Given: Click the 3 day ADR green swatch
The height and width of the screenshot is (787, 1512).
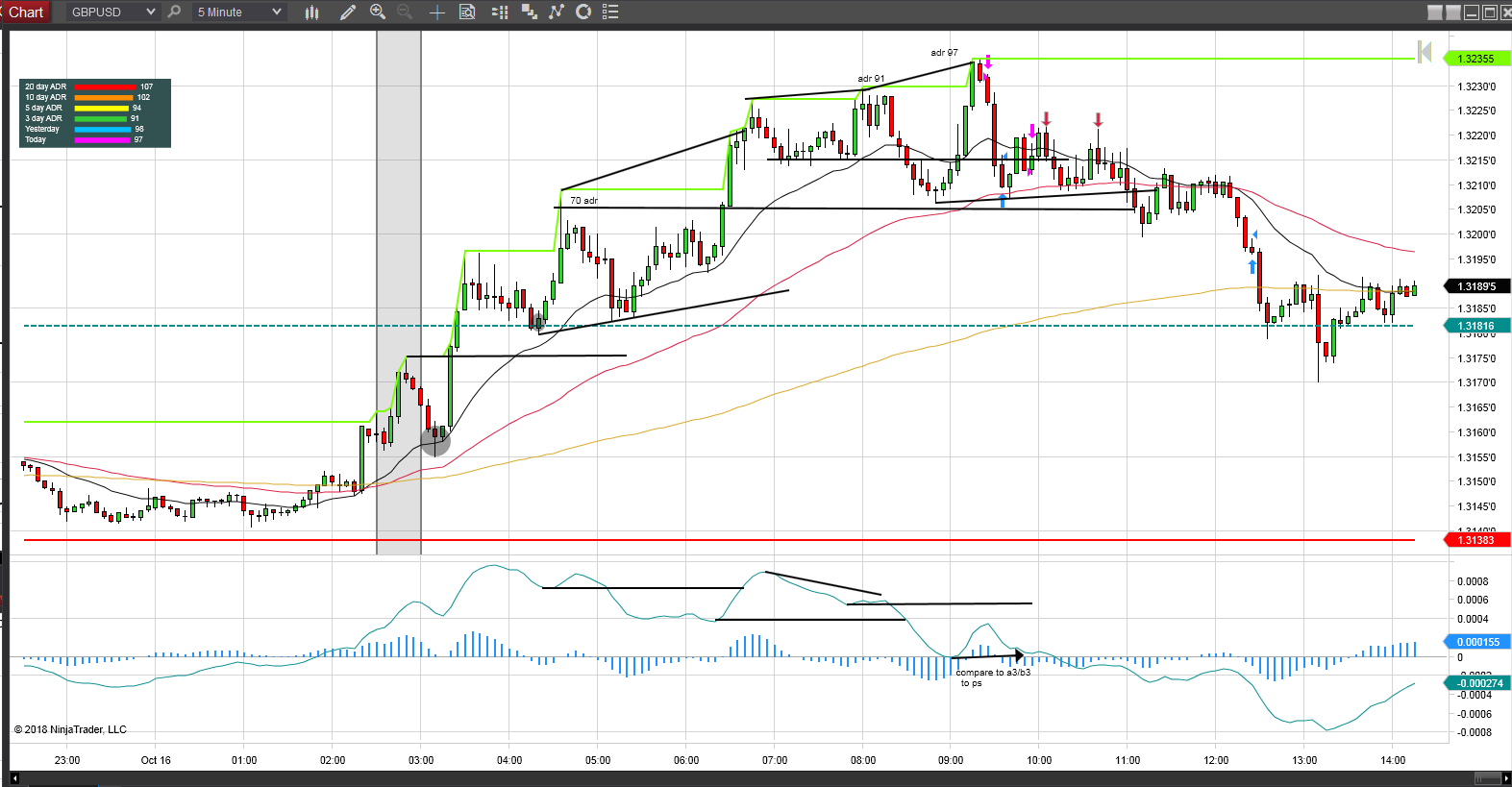Looking at the screenshot, I should [x=101, y=118].
